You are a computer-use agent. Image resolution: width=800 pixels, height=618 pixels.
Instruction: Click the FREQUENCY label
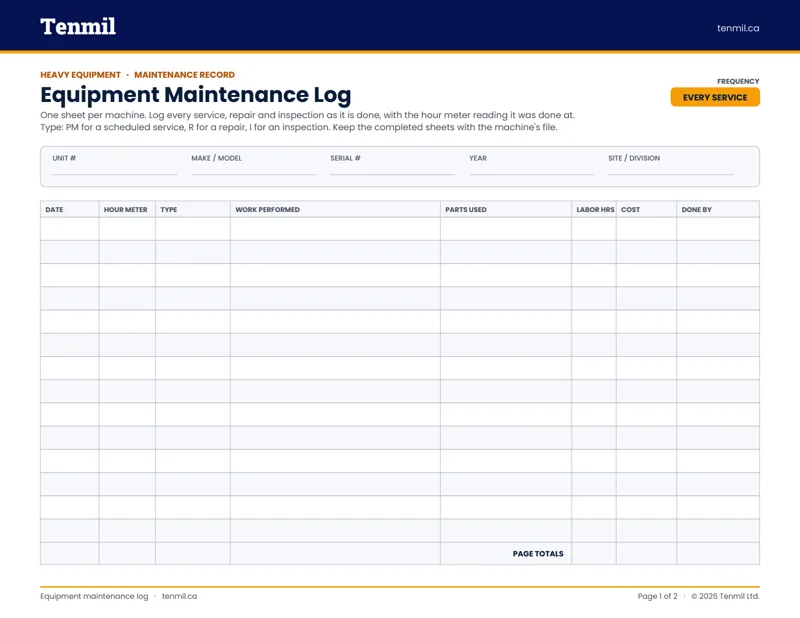coord(738,81)
